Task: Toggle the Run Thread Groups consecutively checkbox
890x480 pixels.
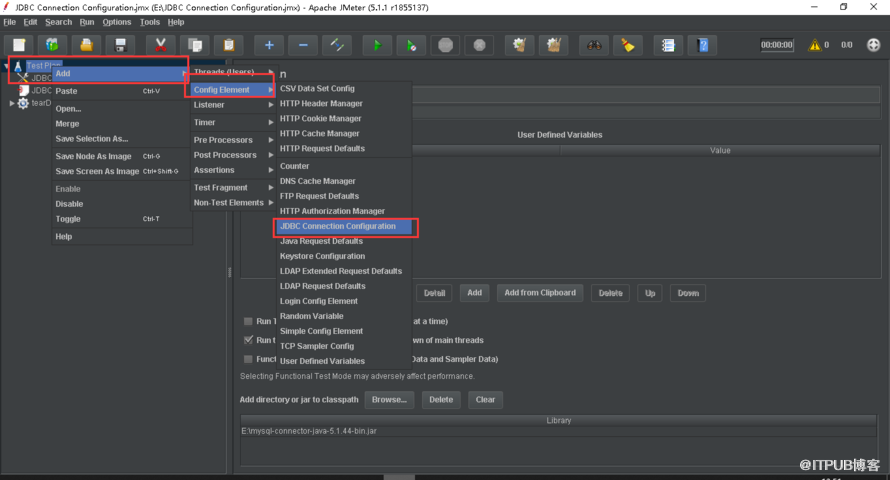Action: pyautogui.click(x=248, y=322)
